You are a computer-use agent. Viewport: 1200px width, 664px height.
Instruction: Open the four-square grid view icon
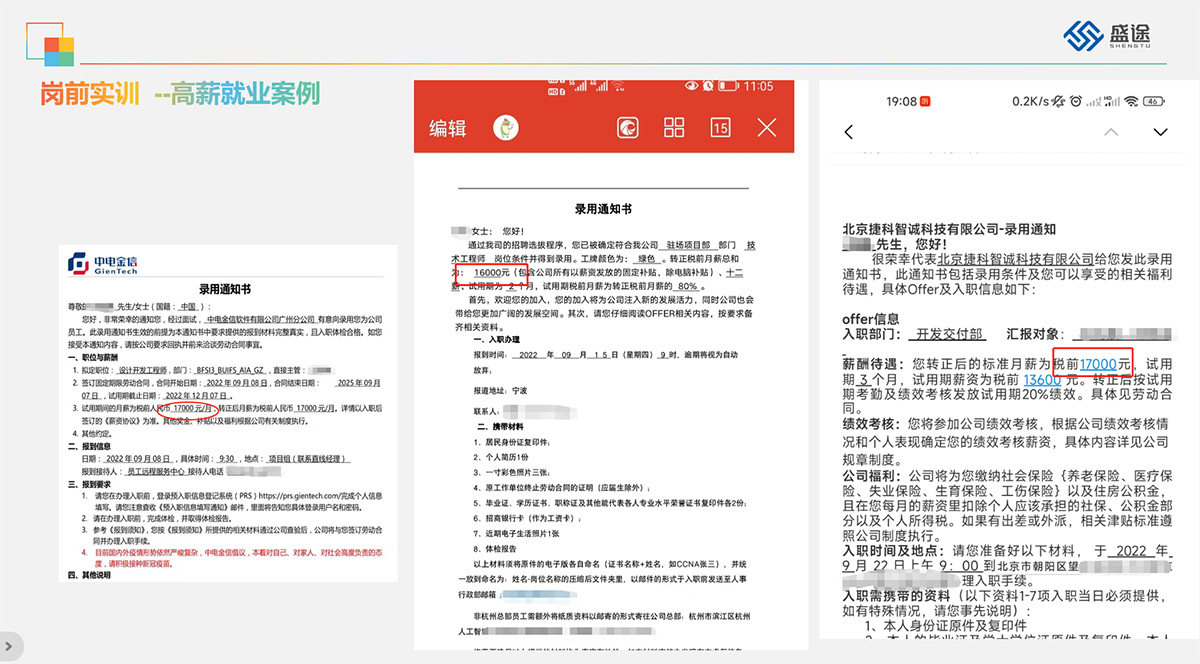point(674,127)
